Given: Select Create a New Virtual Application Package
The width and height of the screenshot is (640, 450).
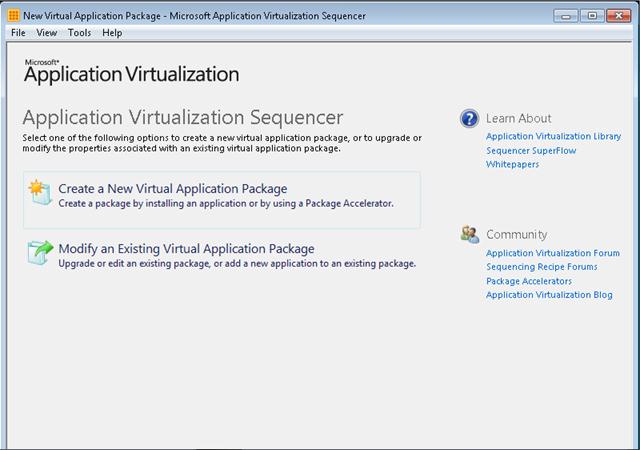Looking at the screenshot, I should [172, 188].
